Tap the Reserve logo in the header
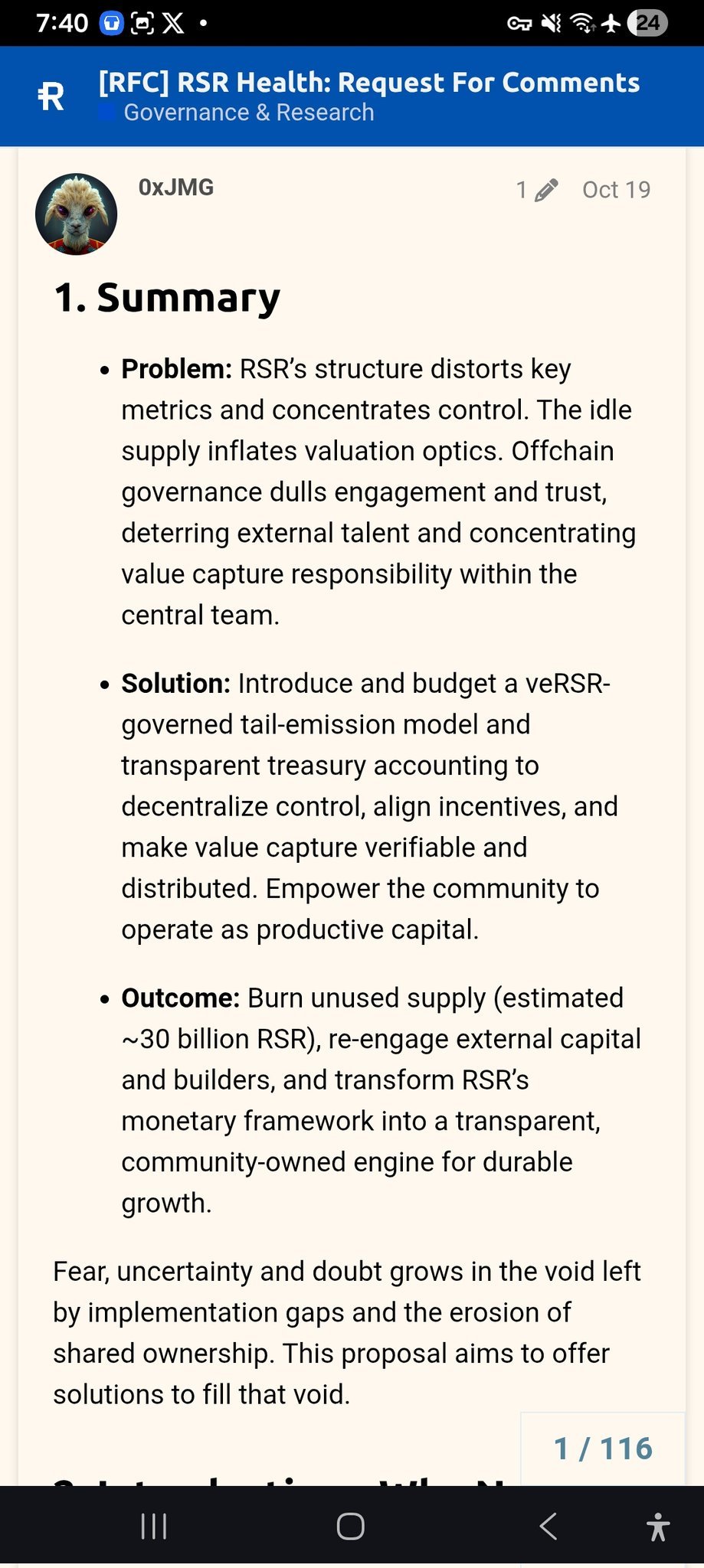The width and height of the screenshot is (704, 1568). [x=51, y=96]
